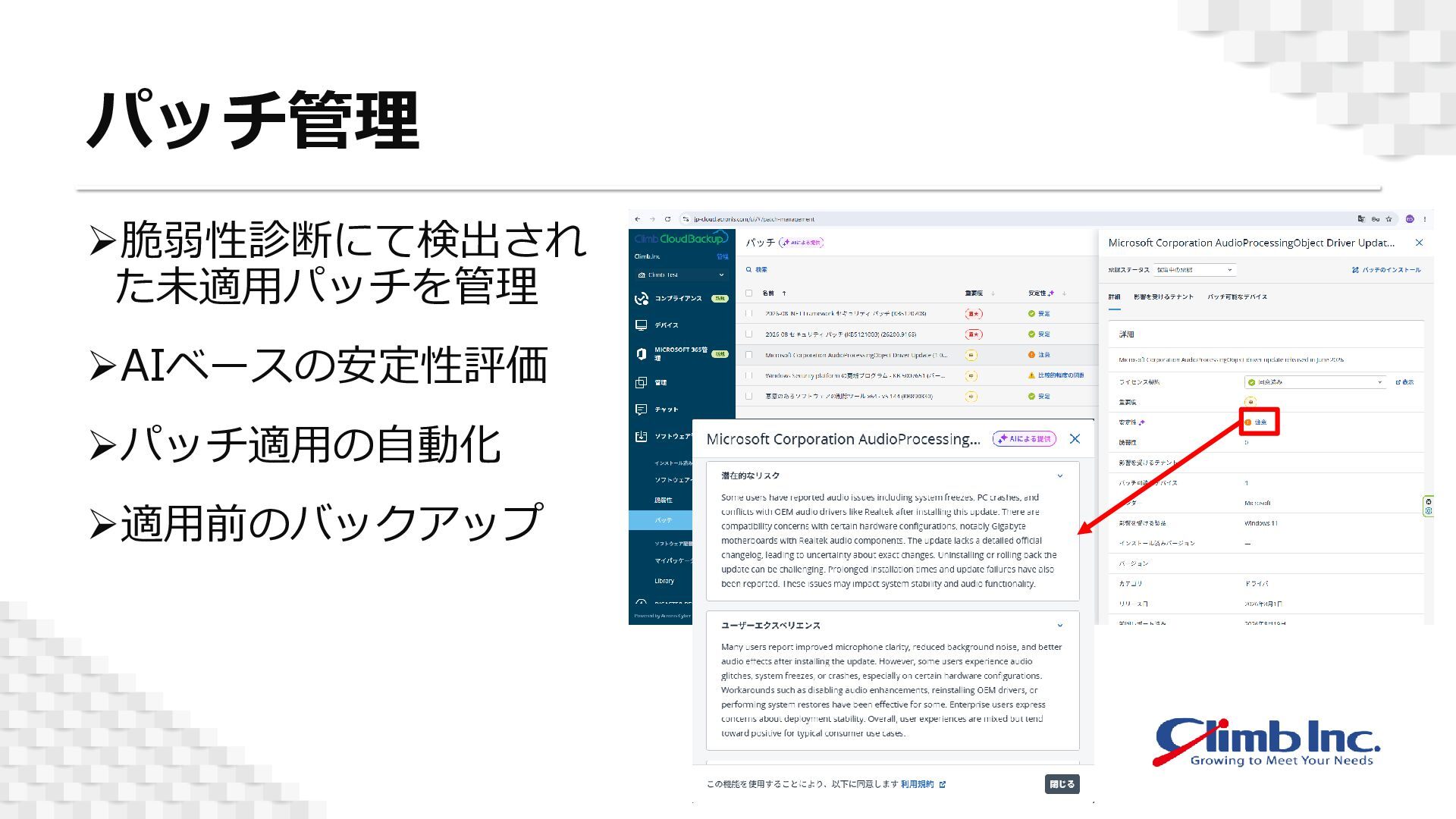Switch to パッチ可能なデバイス tab
This screenshot has width=1456, height=819.
coord(1238,297)
